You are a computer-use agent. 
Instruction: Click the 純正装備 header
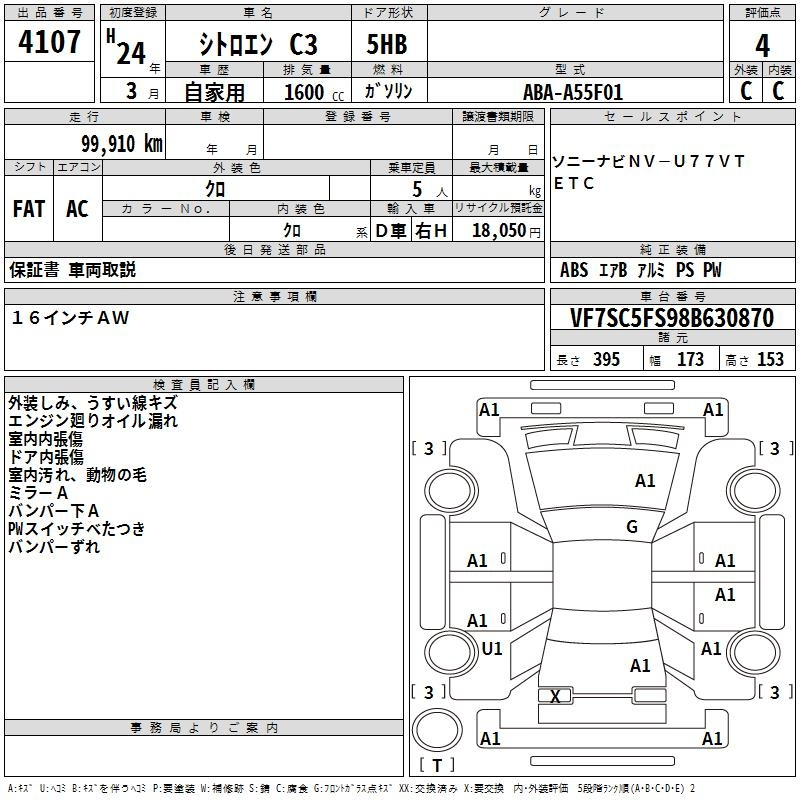pyautogui.click(x=672, y=249)
